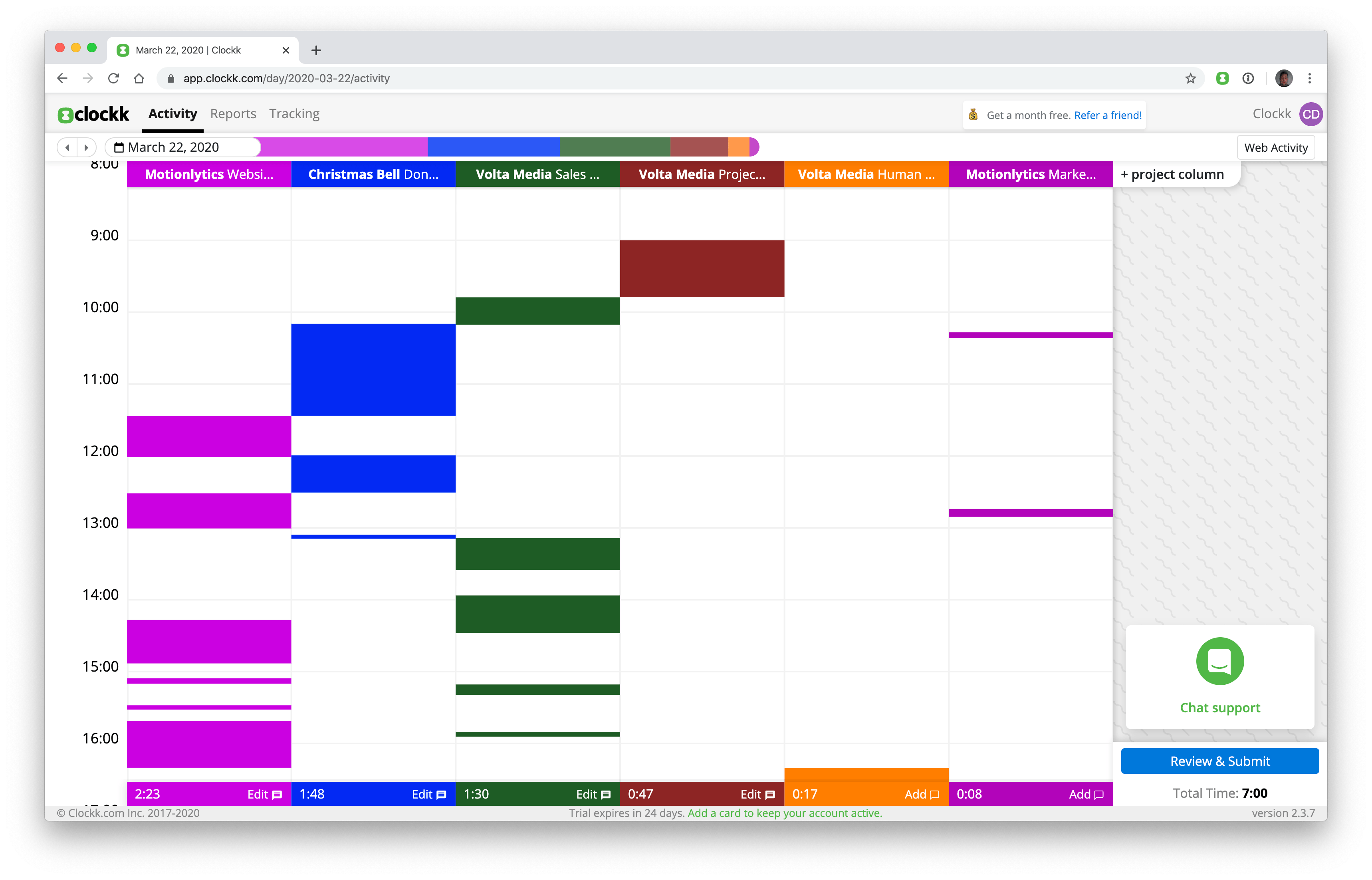Viewport: 1372px width, 880px height.
Task: Open the Reports tab
Action: [x=233, y=114]
